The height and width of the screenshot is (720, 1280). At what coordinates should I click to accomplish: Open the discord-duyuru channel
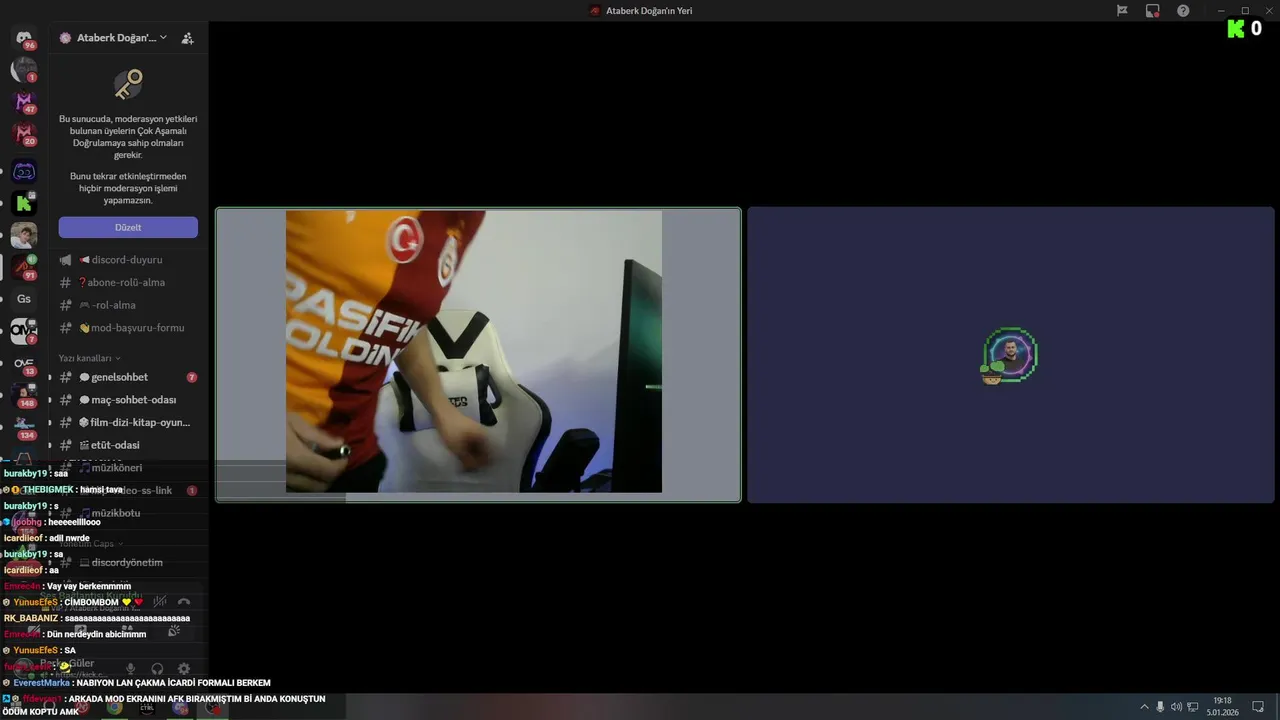tap(127, 260)
